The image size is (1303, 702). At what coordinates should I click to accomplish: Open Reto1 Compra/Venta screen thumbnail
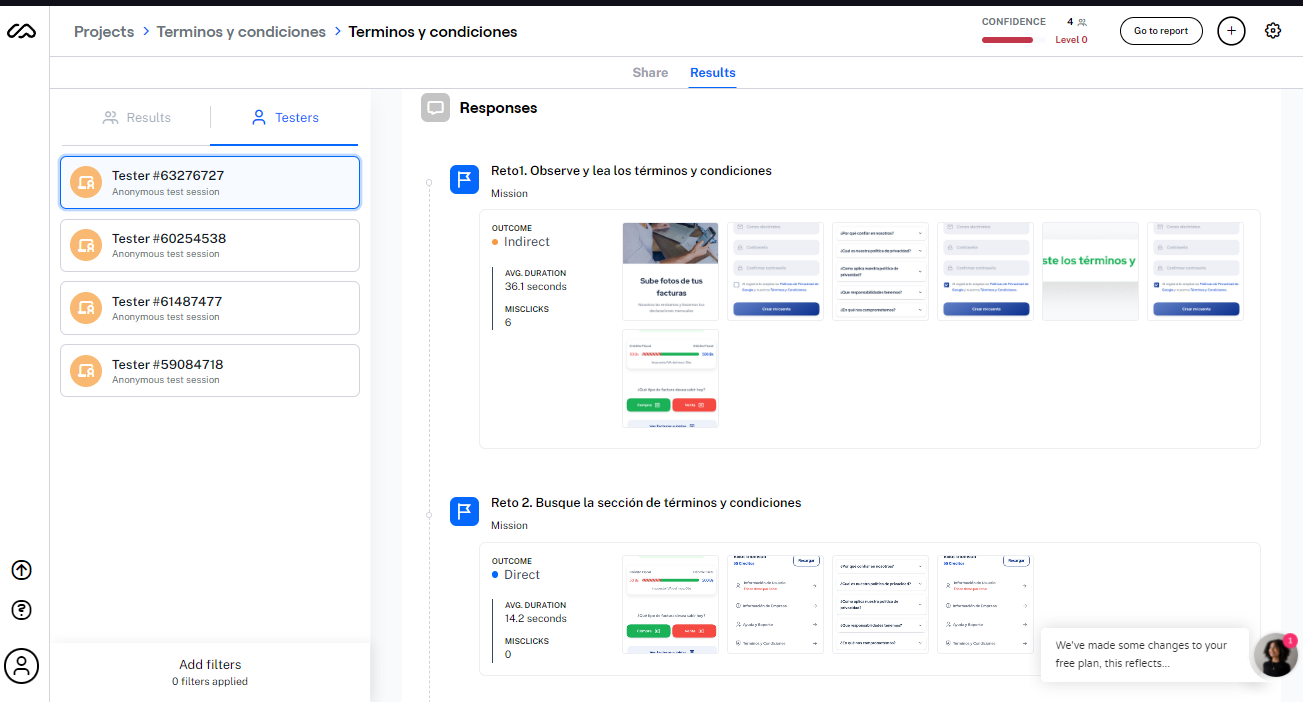(670, 379)
